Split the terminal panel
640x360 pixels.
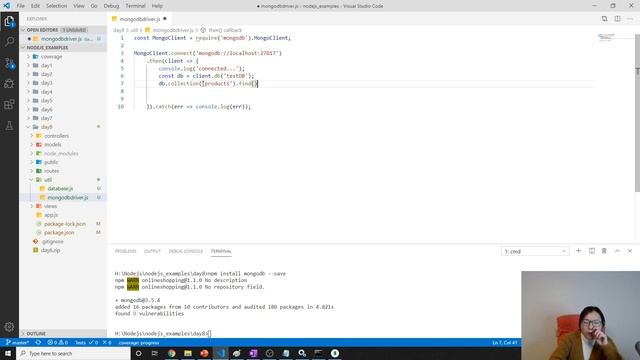click(x=591, y=251)
